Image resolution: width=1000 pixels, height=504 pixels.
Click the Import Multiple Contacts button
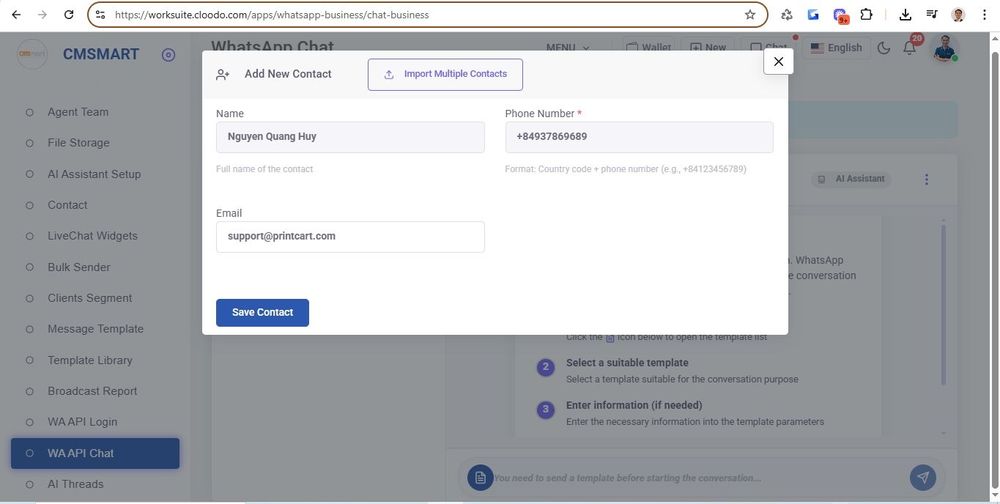[445, 74]
